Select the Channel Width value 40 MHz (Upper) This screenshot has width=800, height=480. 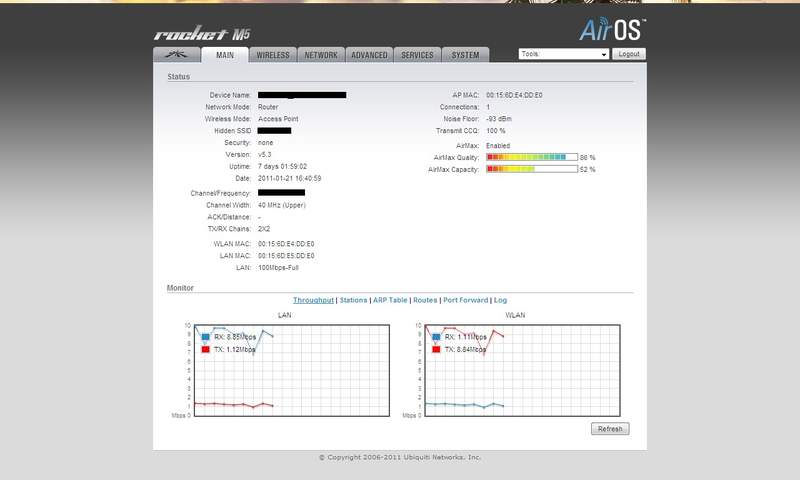(x=282, y=205)
